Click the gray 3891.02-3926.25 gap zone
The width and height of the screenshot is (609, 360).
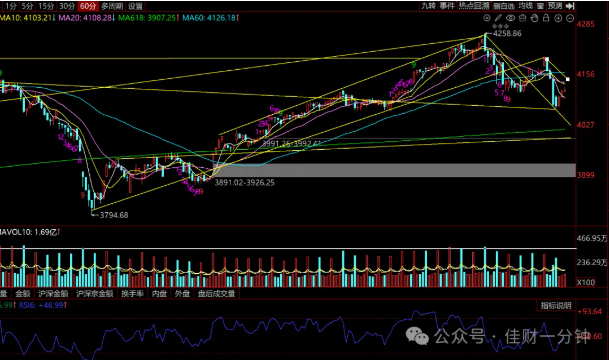[394, 170]
